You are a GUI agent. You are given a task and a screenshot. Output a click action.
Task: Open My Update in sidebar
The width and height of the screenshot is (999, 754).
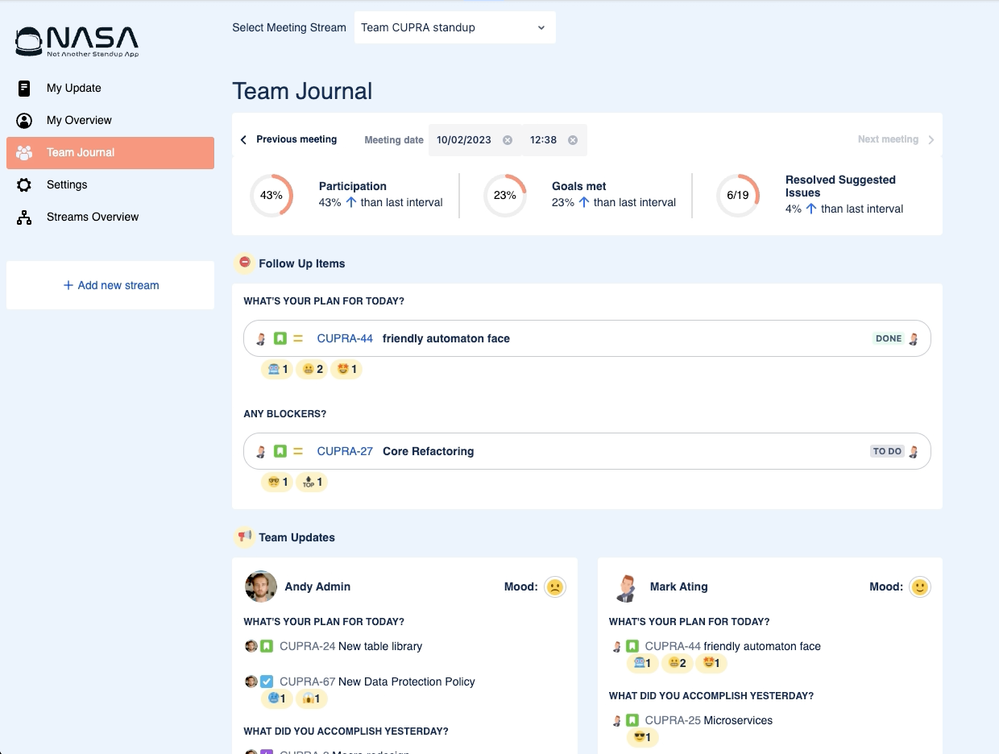coord(110,89)
